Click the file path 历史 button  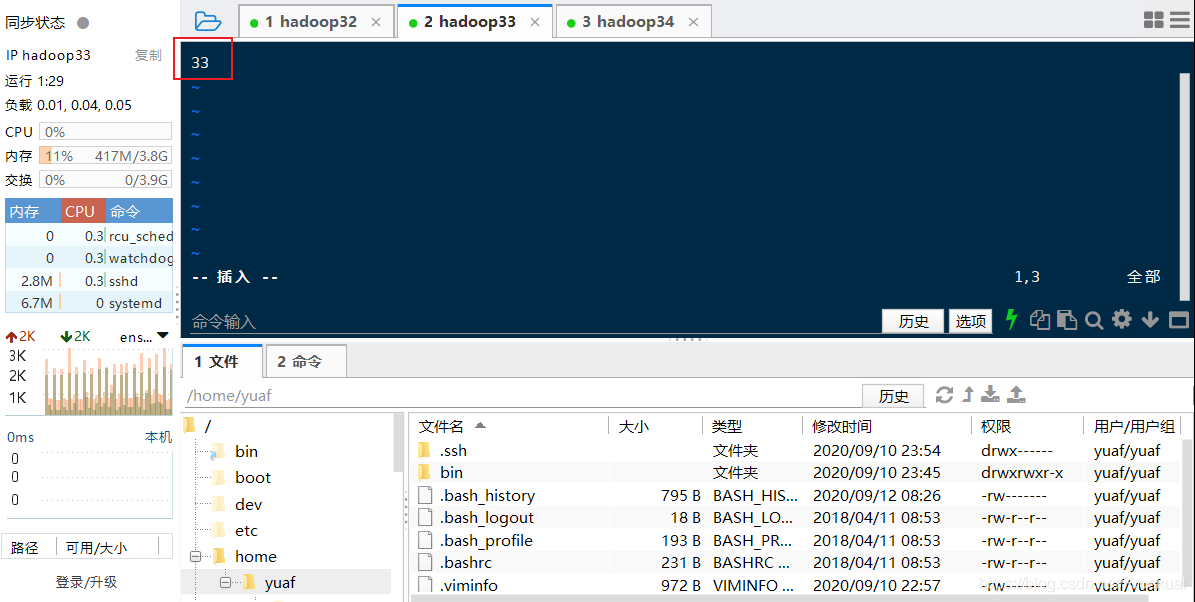[x=893, y=395]
